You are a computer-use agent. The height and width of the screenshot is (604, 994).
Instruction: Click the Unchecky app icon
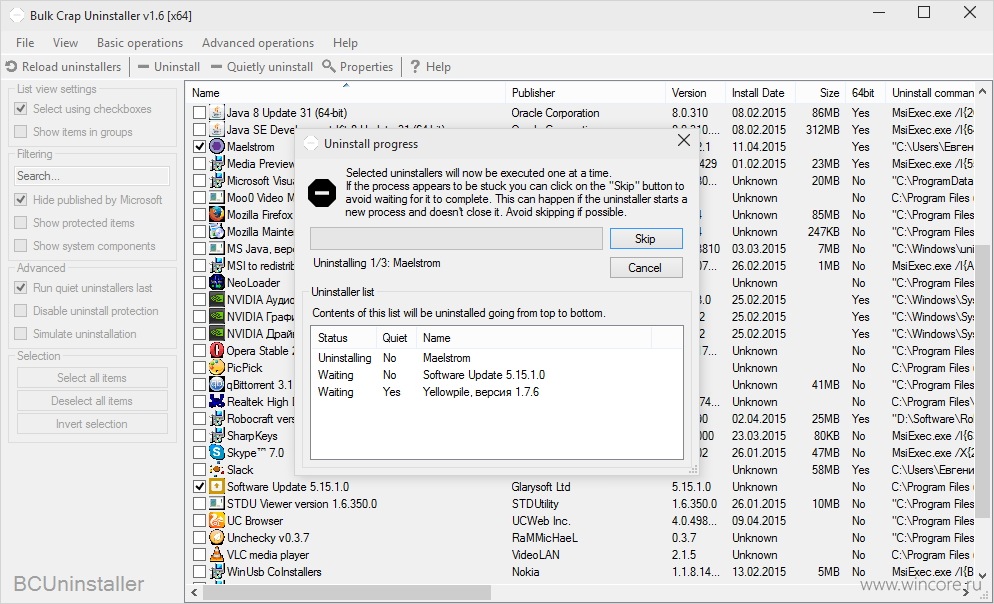click(x=217, y=537)
